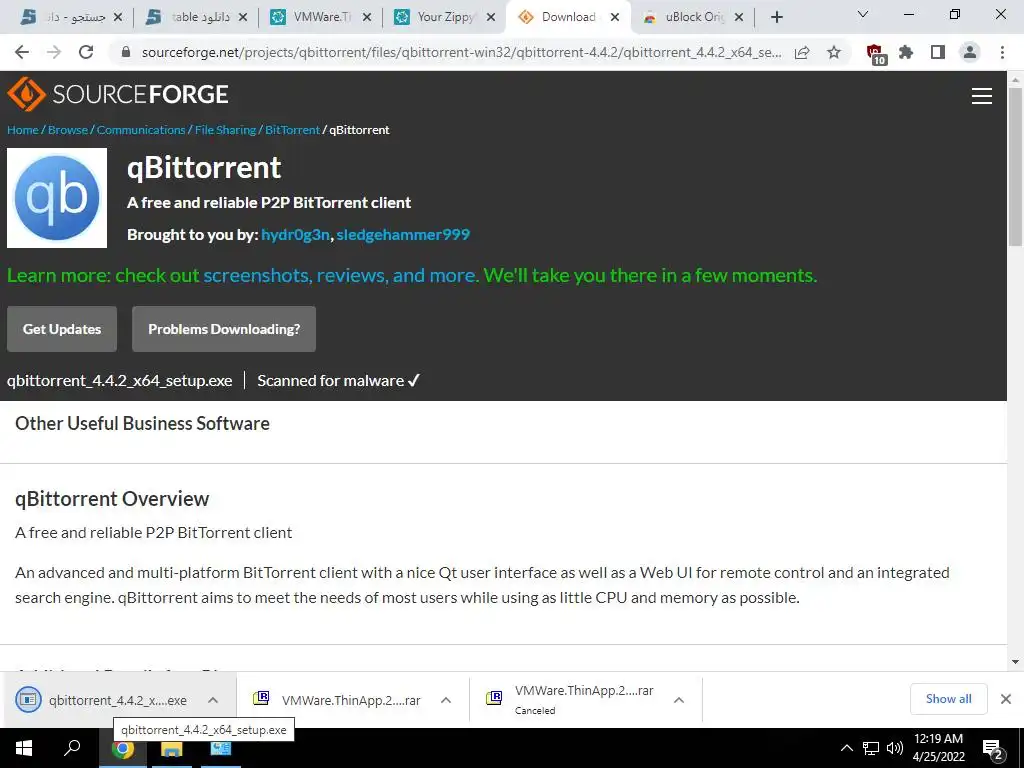
Task: Open the tab search chevron
Action: [x=863, y=14]
